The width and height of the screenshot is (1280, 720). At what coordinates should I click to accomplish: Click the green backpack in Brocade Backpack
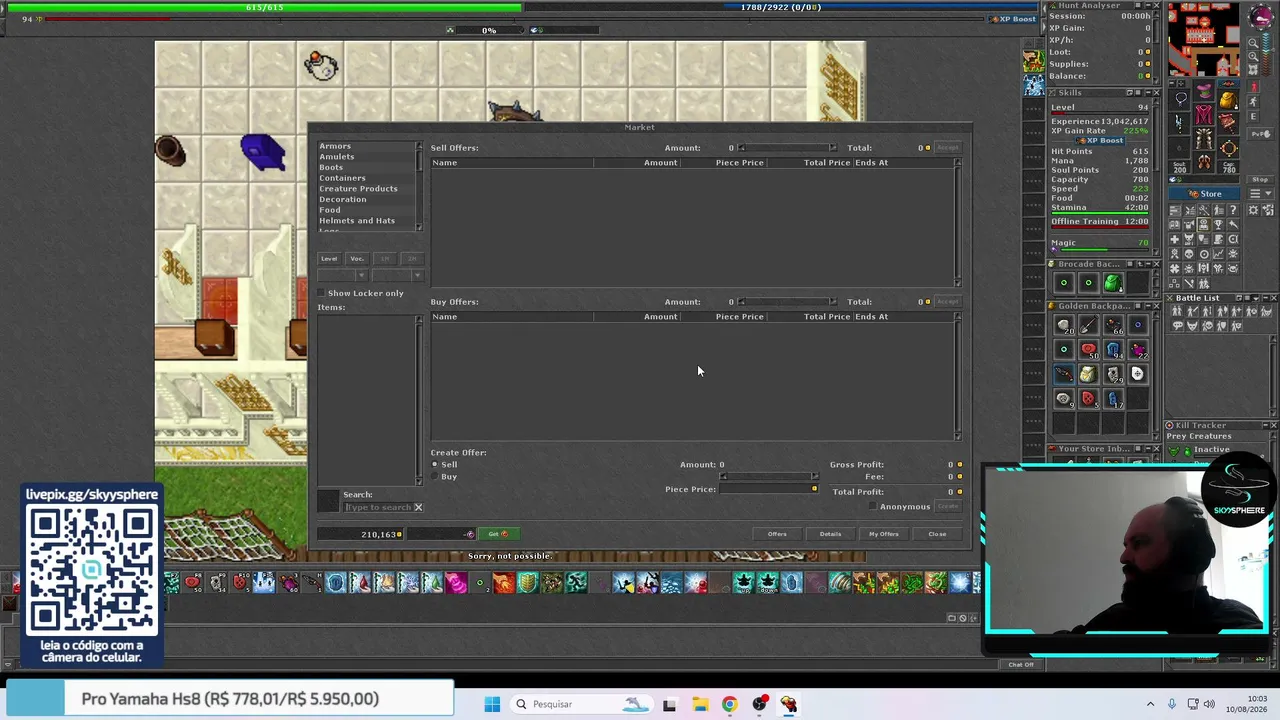click(x=1112, y=283)
